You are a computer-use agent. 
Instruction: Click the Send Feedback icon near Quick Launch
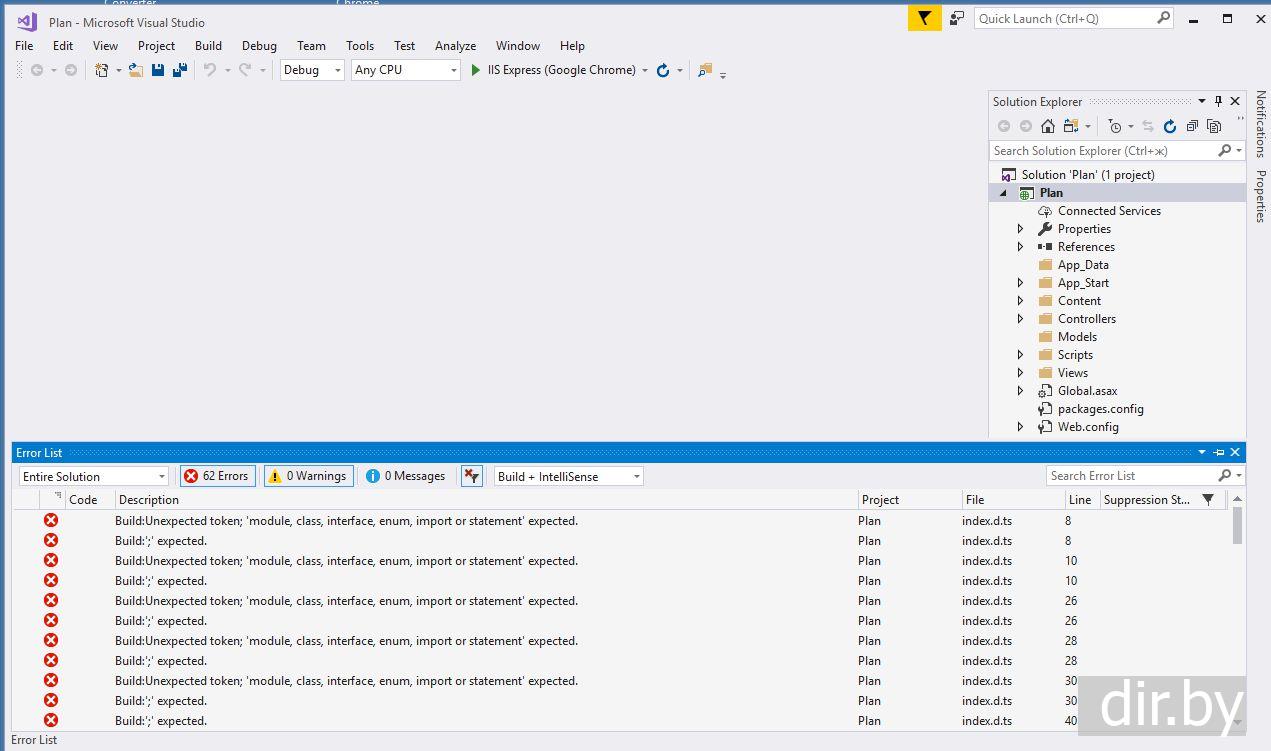957,18
